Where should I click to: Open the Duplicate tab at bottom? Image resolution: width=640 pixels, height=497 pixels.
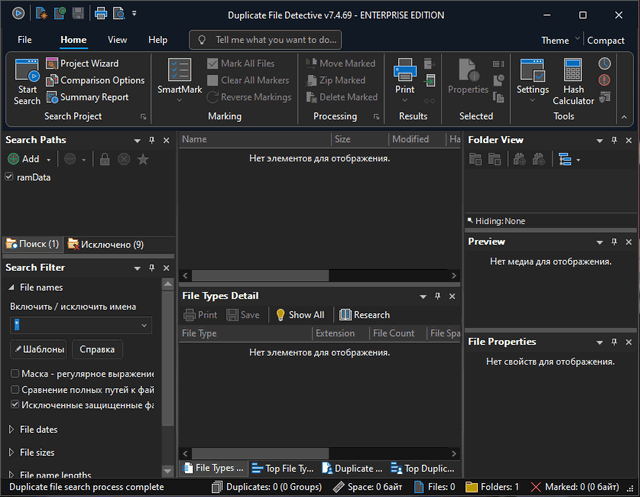353,468
